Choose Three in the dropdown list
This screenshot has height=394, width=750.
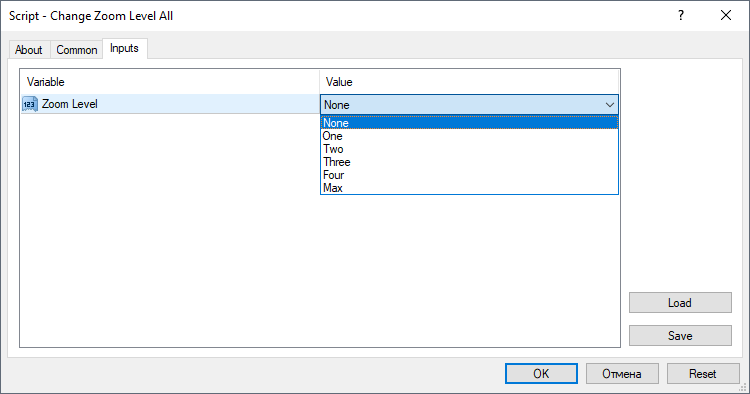pos(469,162)
